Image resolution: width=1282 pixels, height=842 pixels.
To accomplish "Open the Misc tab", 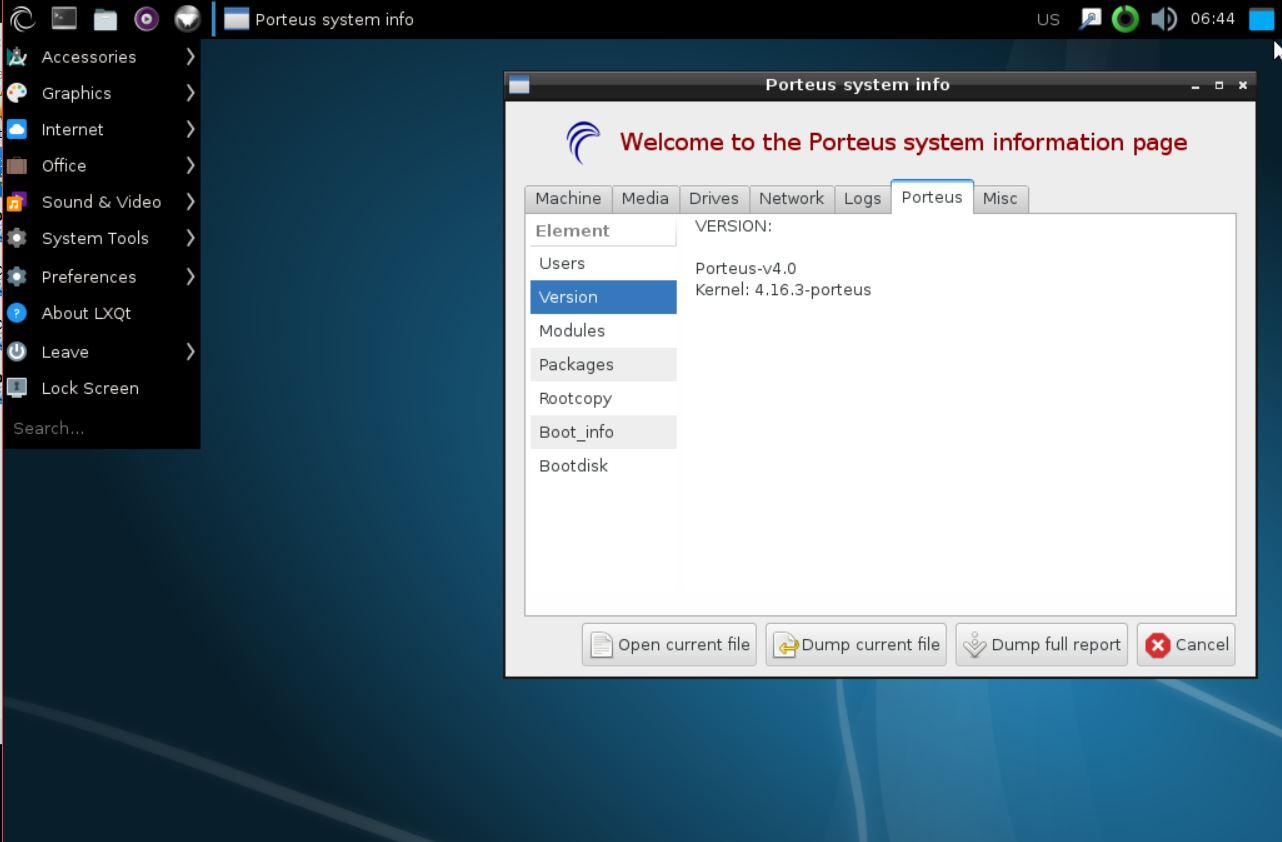I will tap(1000, 198).
